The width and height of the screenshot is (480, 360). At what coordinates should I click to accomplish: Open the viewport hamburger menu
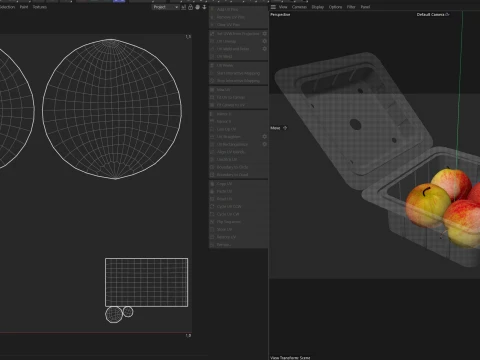click(273, 7)
